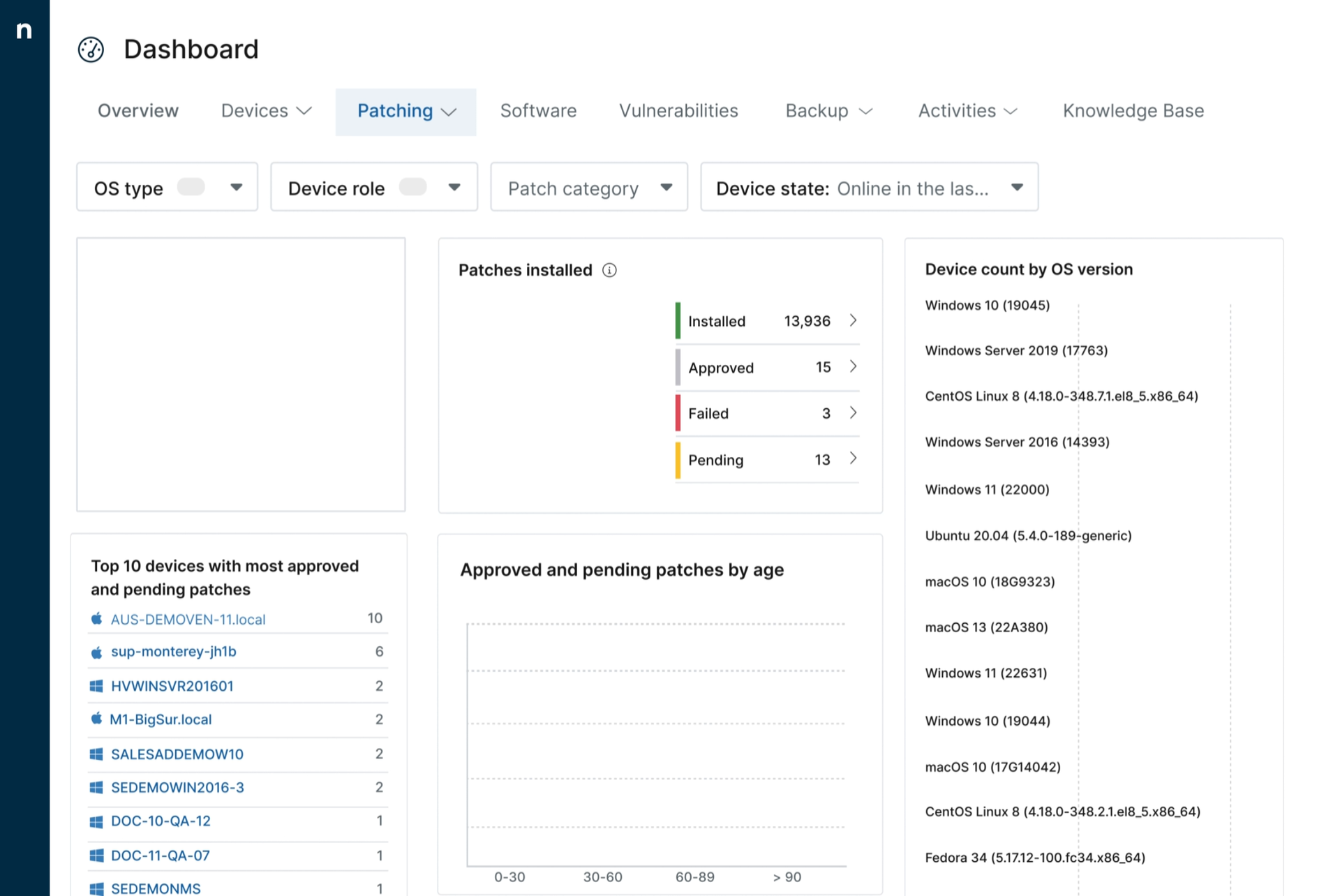
Task: Expand the OS type dropdown arrow
Action: (x=236, y=187)
